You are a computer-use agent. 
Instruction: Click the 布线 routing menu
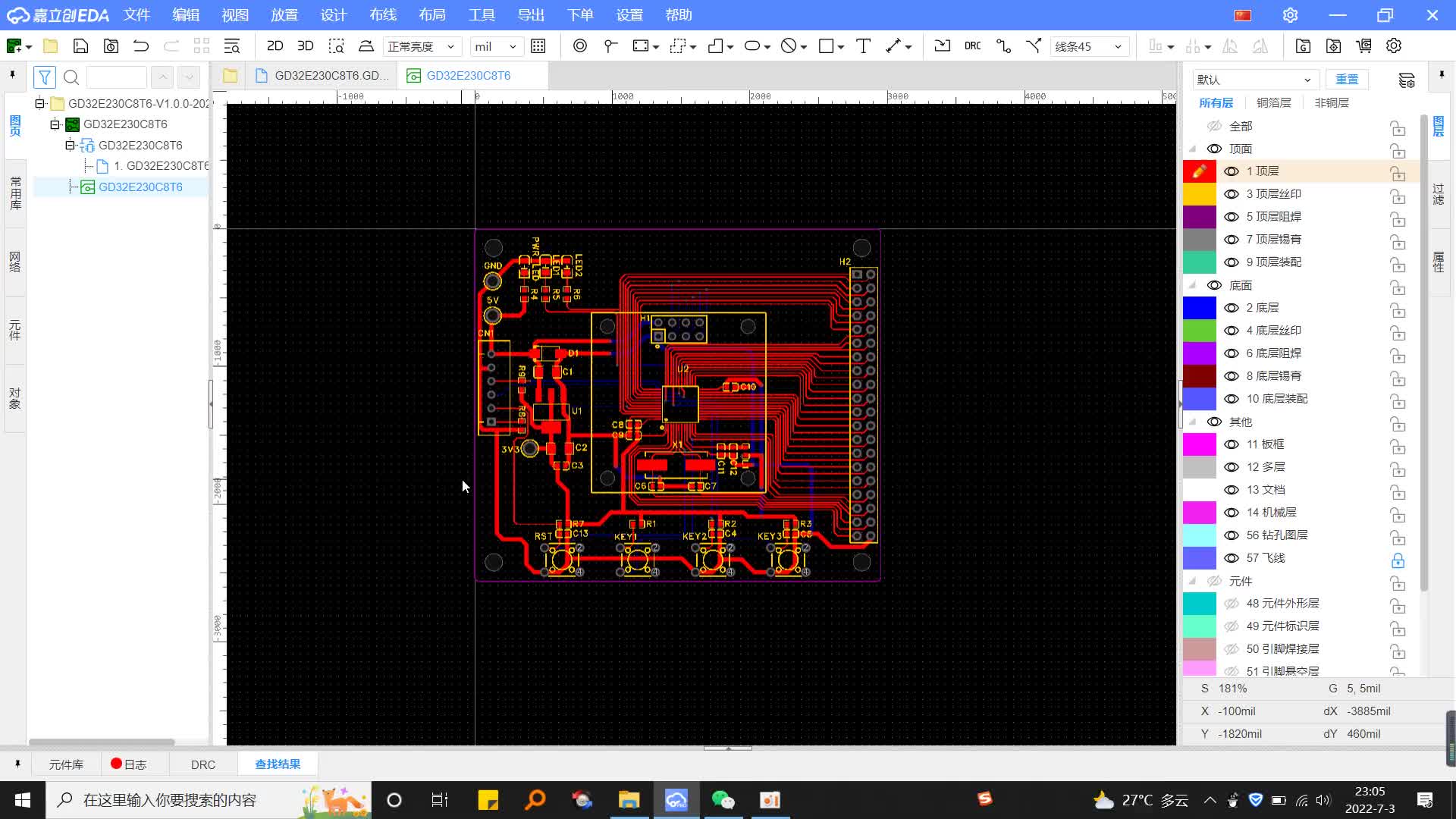(x=382, y=14)
